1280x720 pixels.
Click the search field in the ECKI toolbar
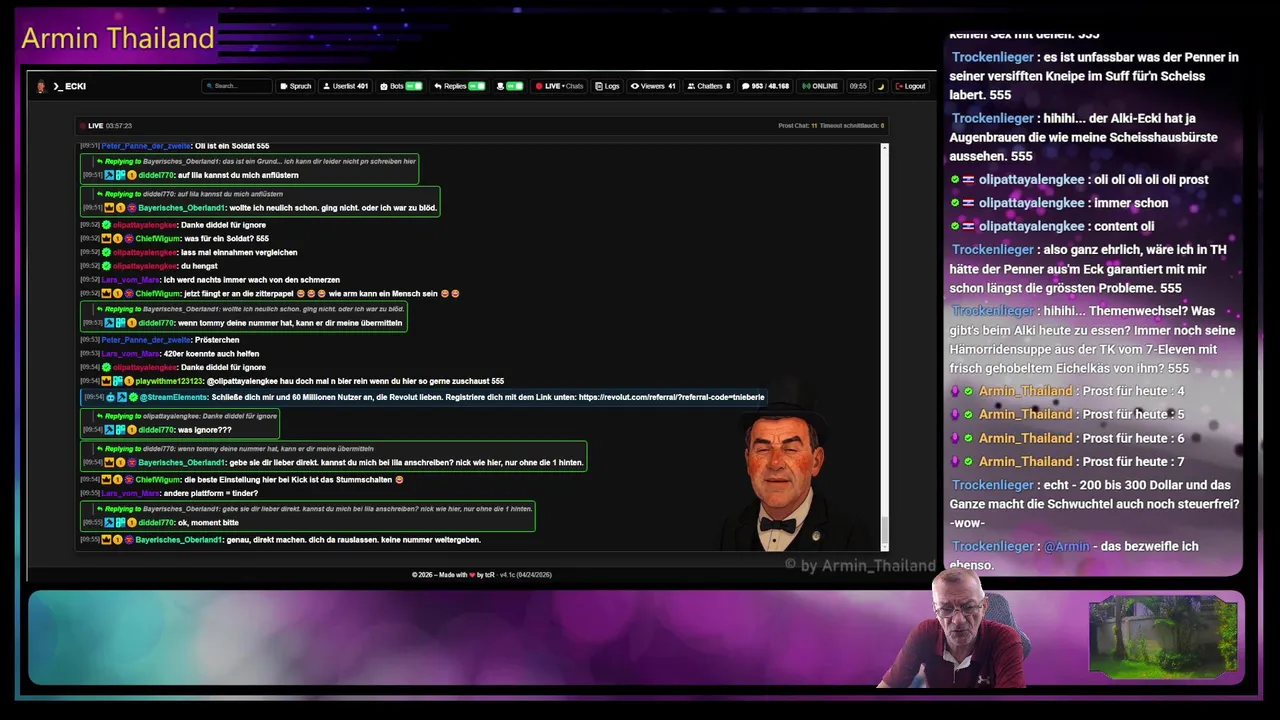point(237,86)
